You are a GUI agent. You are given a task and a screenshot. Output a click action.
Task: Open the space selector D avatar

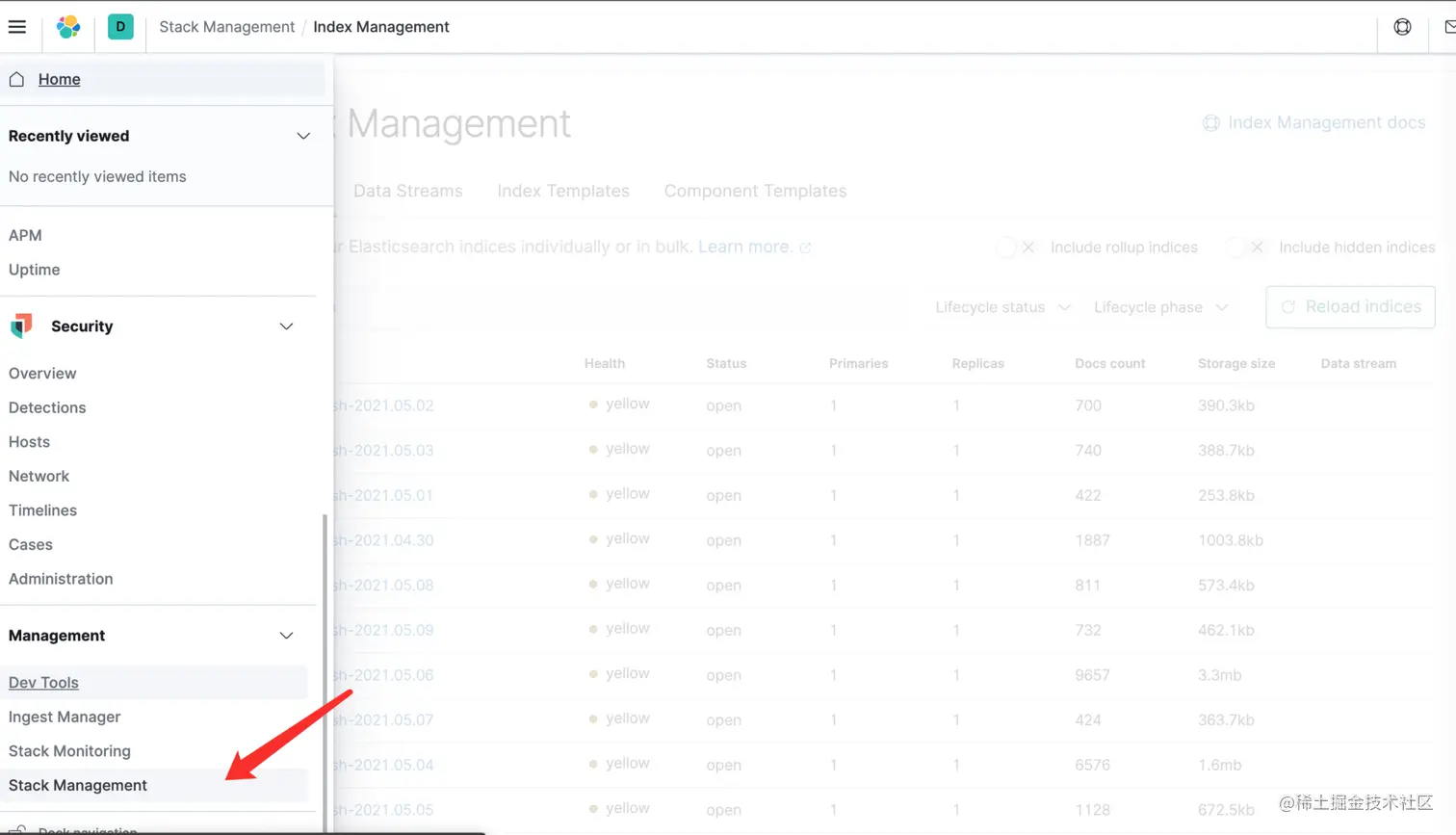click(120, 27)
